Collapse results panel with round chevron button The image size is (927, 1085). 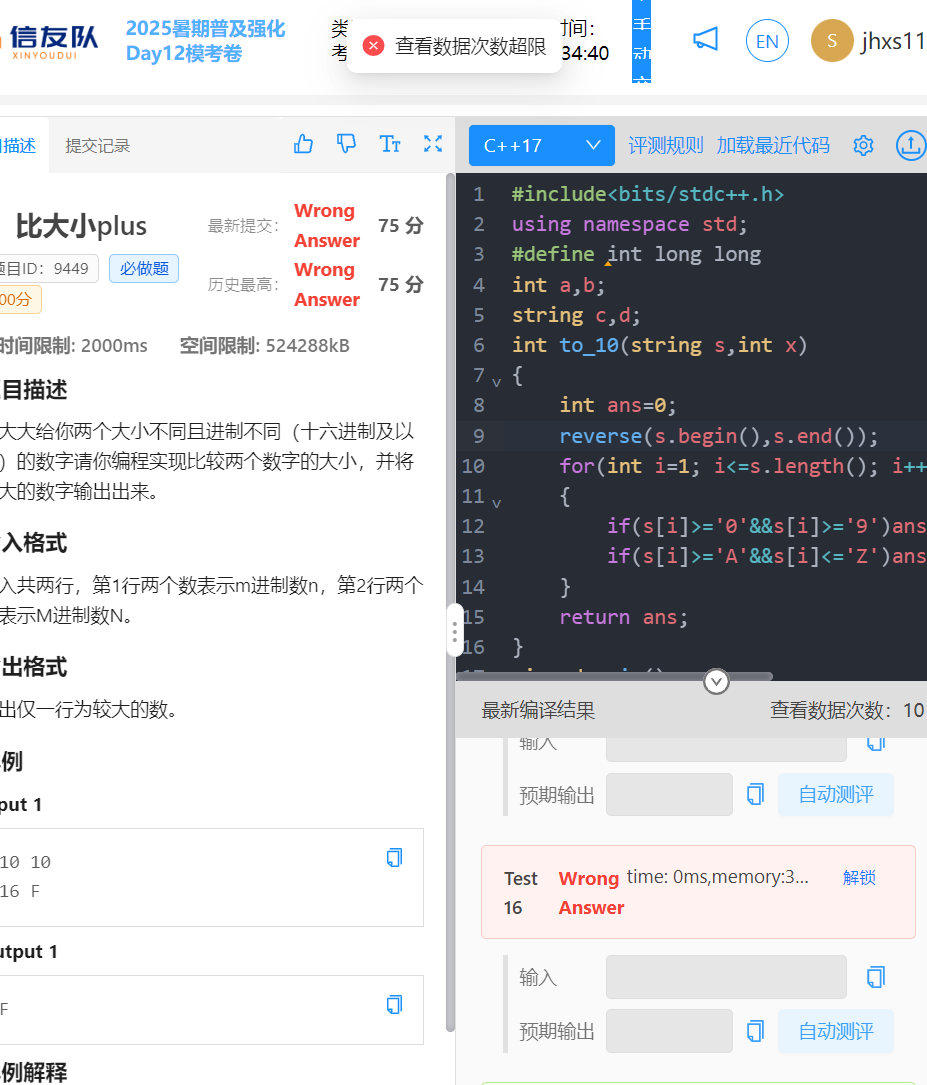[717, 682]
